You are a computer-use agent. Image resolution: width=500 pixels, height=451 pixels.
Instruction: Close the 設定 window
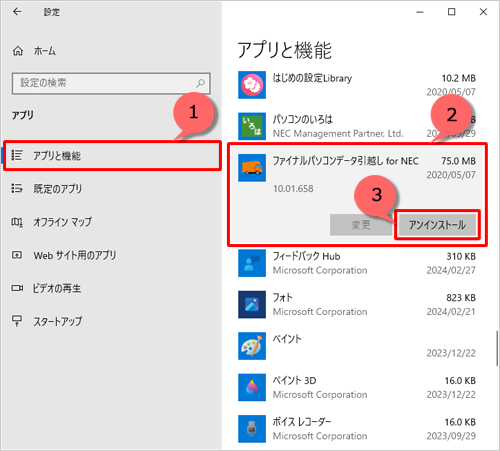point(483,12)
